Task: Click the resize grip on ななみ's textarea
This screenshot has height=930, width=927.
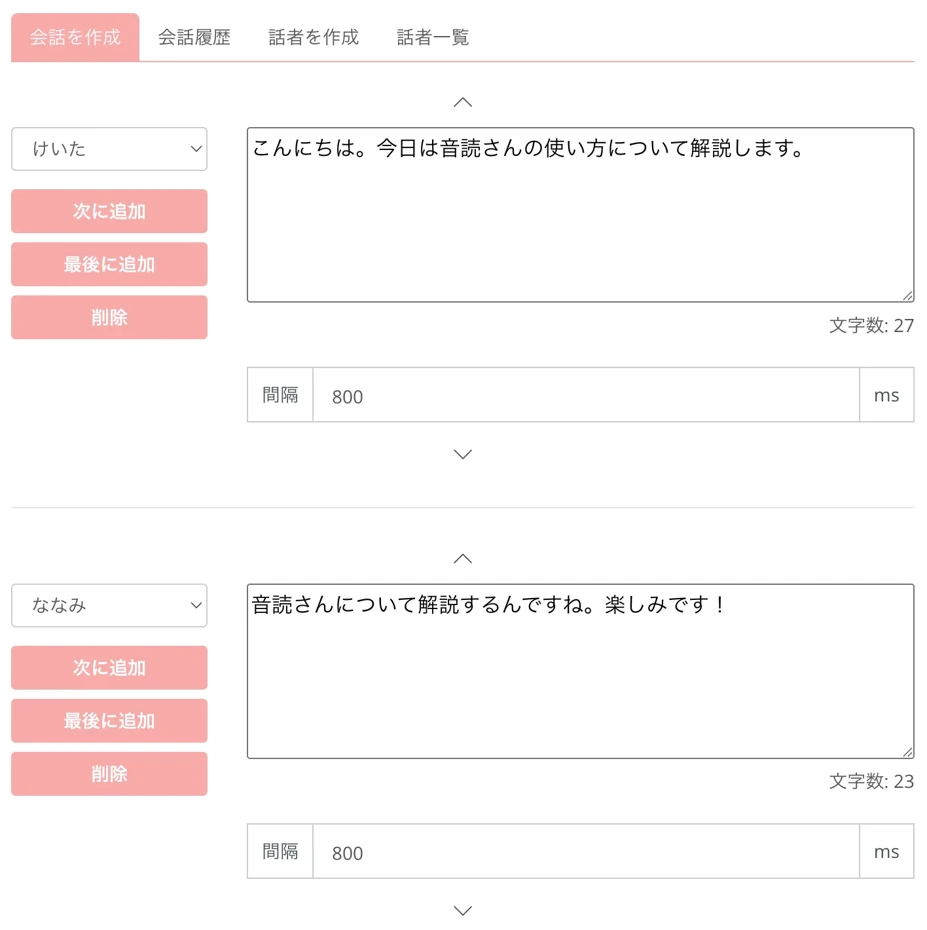Action: point(908,750)
